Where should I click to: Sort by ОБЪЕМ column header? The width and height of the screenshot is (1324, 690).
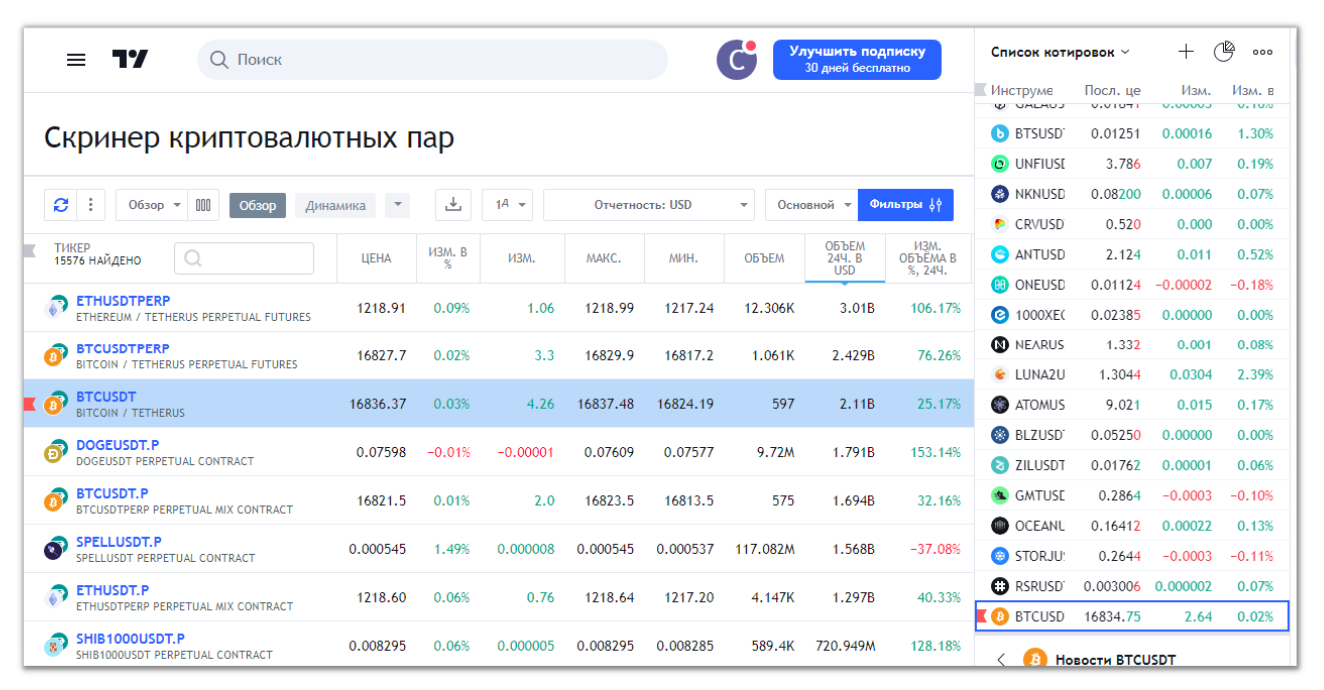pyautogui.click(x=764, y=258)
